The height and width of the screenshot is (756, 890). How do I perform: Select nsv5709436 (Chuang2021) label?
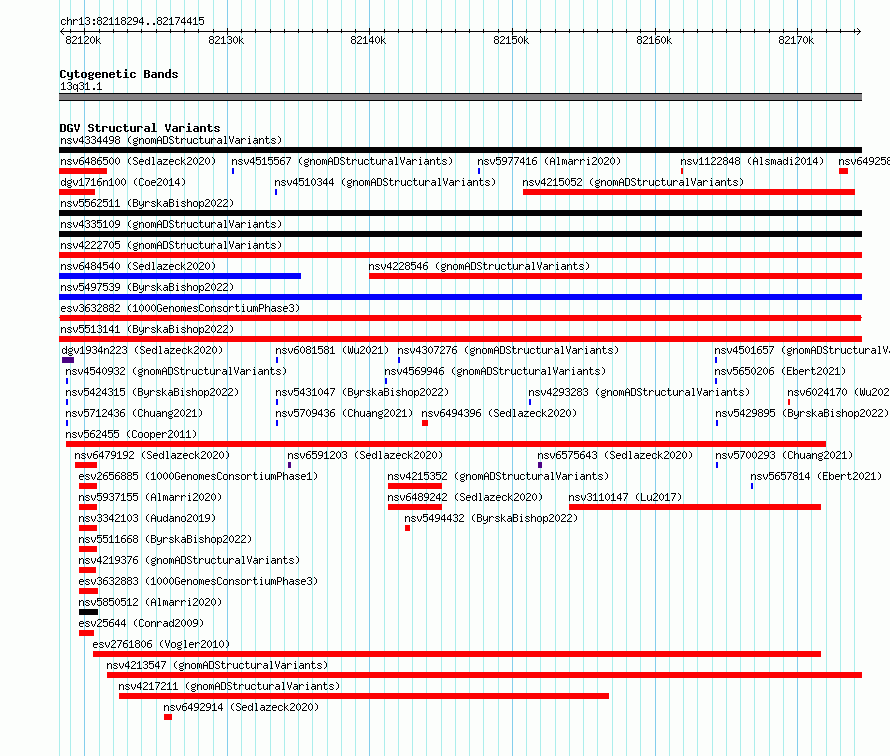tap(344, 413)
